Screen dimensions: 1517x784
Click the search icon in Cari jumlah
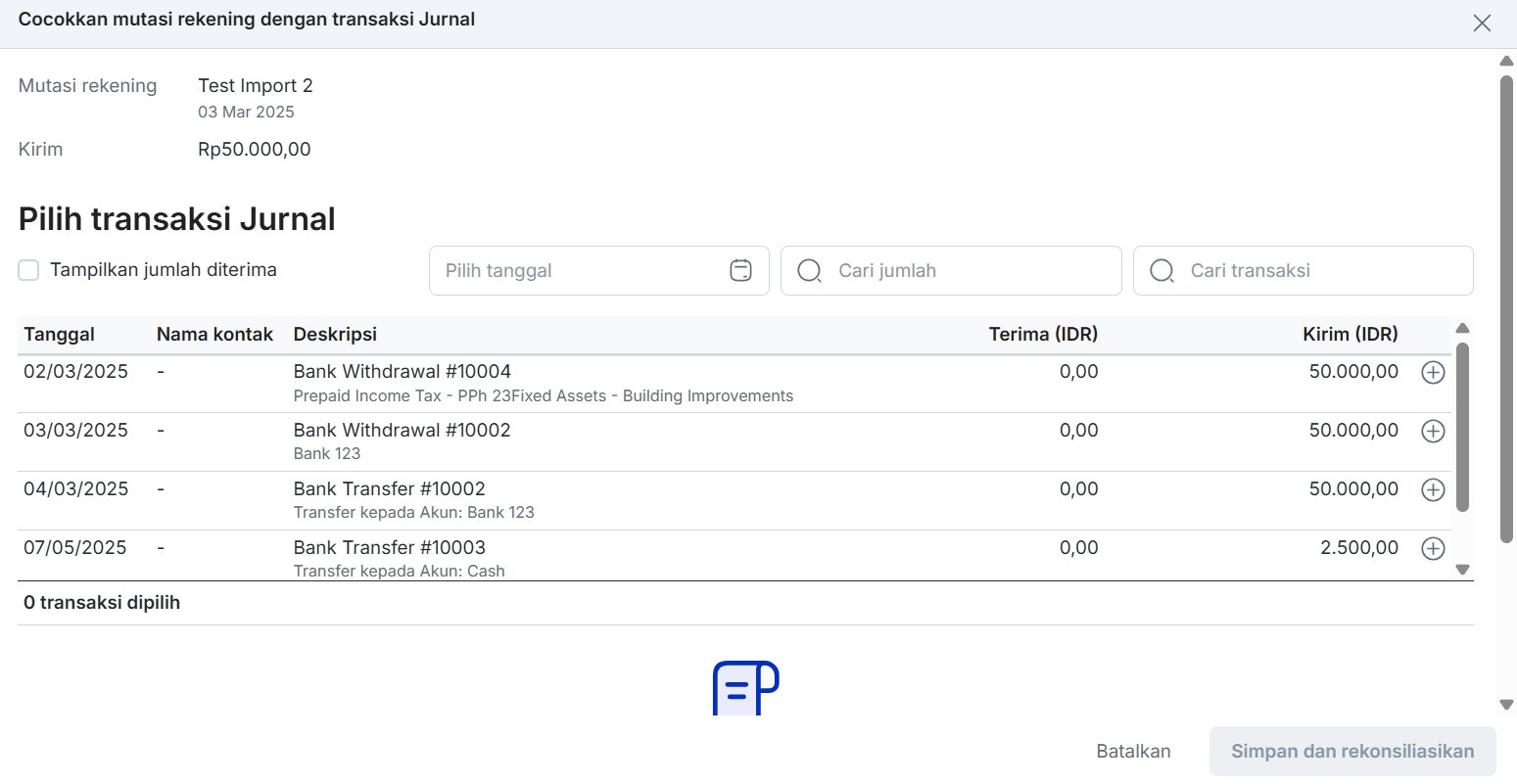tap(810, 271)
